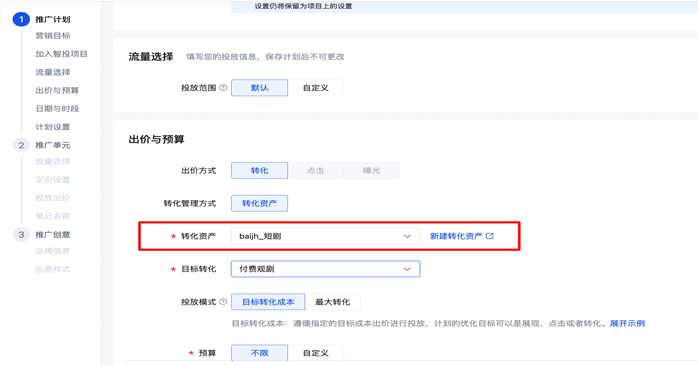Click 新建转化资产 link
Screen dimensions: 698x365
click(x=456, y=236)
